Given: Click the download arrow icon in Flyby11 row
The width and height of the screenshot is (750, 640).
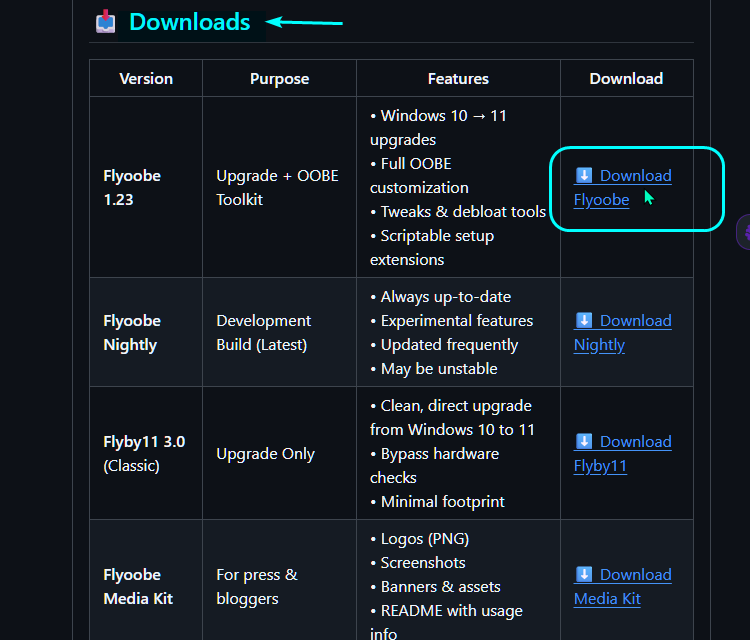Looking at the screenshot, I should tap(584, 441).
